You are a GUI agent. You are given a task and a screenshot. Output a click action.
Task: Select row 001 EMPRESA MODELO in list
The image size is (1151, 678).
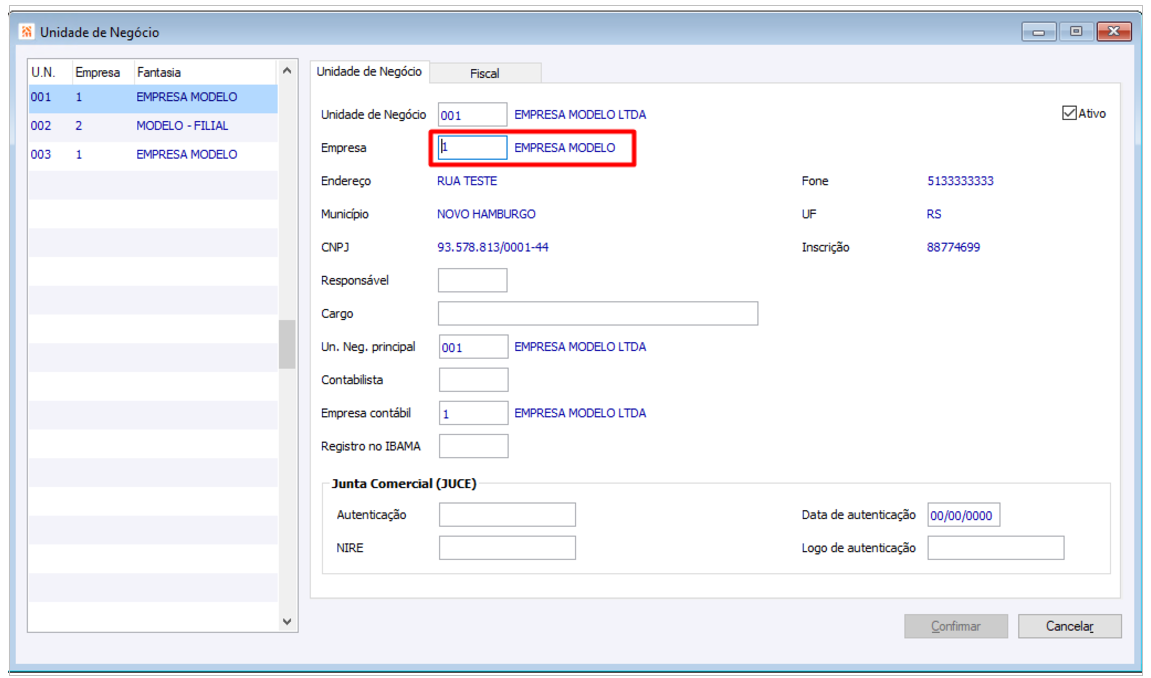click(x=153, y=97)
